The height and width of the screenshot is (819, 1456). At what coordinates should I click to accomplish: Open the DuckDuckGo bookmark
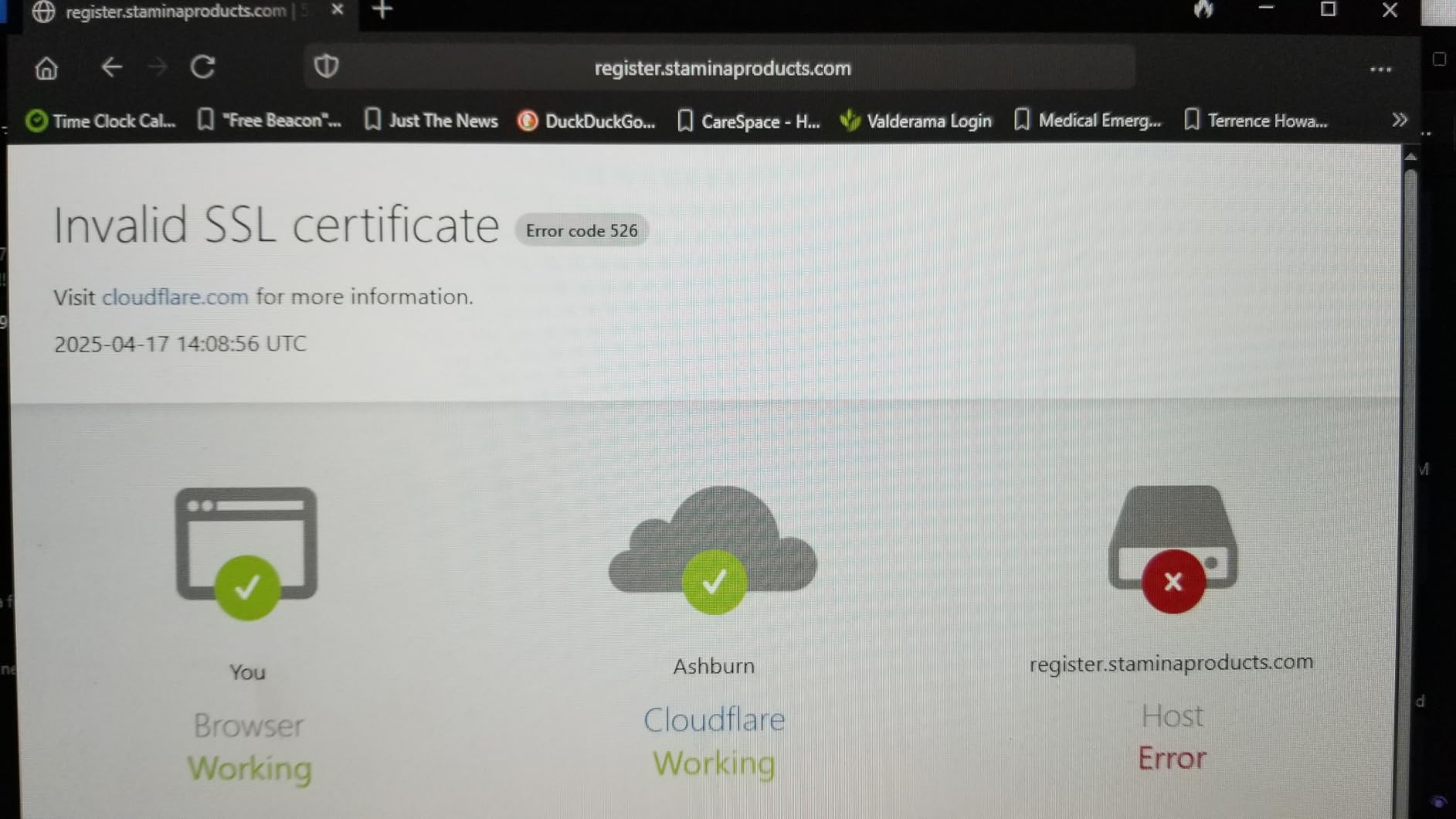pos(586,121)
